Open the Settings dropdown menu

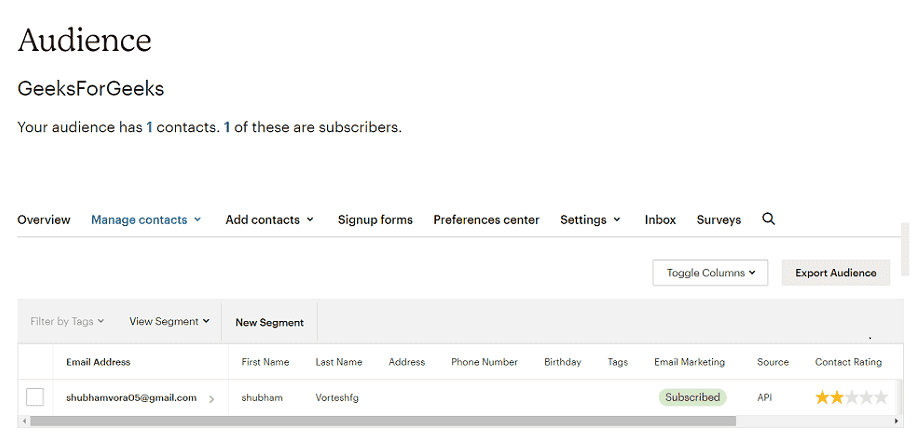590,220
